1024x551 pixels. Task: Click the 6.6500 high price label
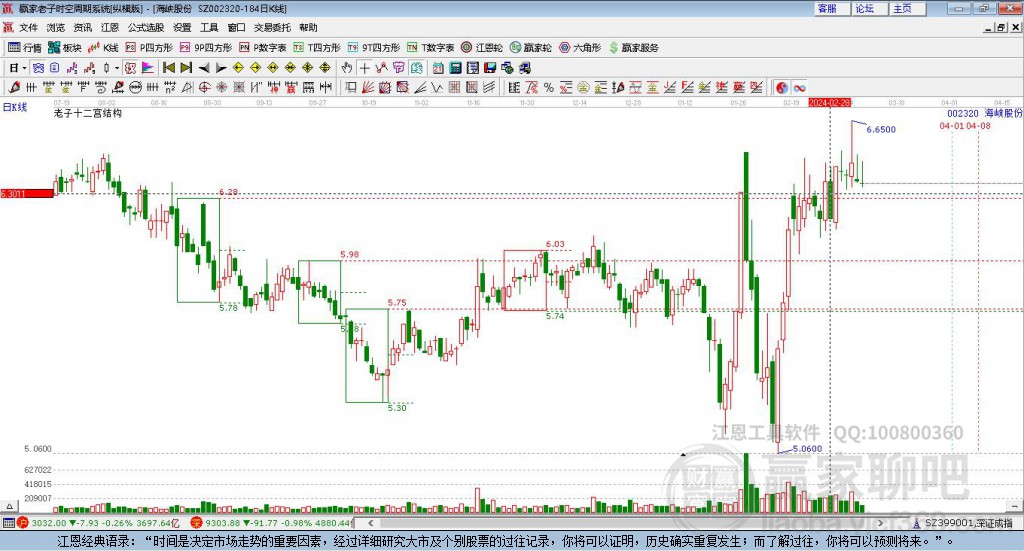pyautogui.click(x=881, y=129)
